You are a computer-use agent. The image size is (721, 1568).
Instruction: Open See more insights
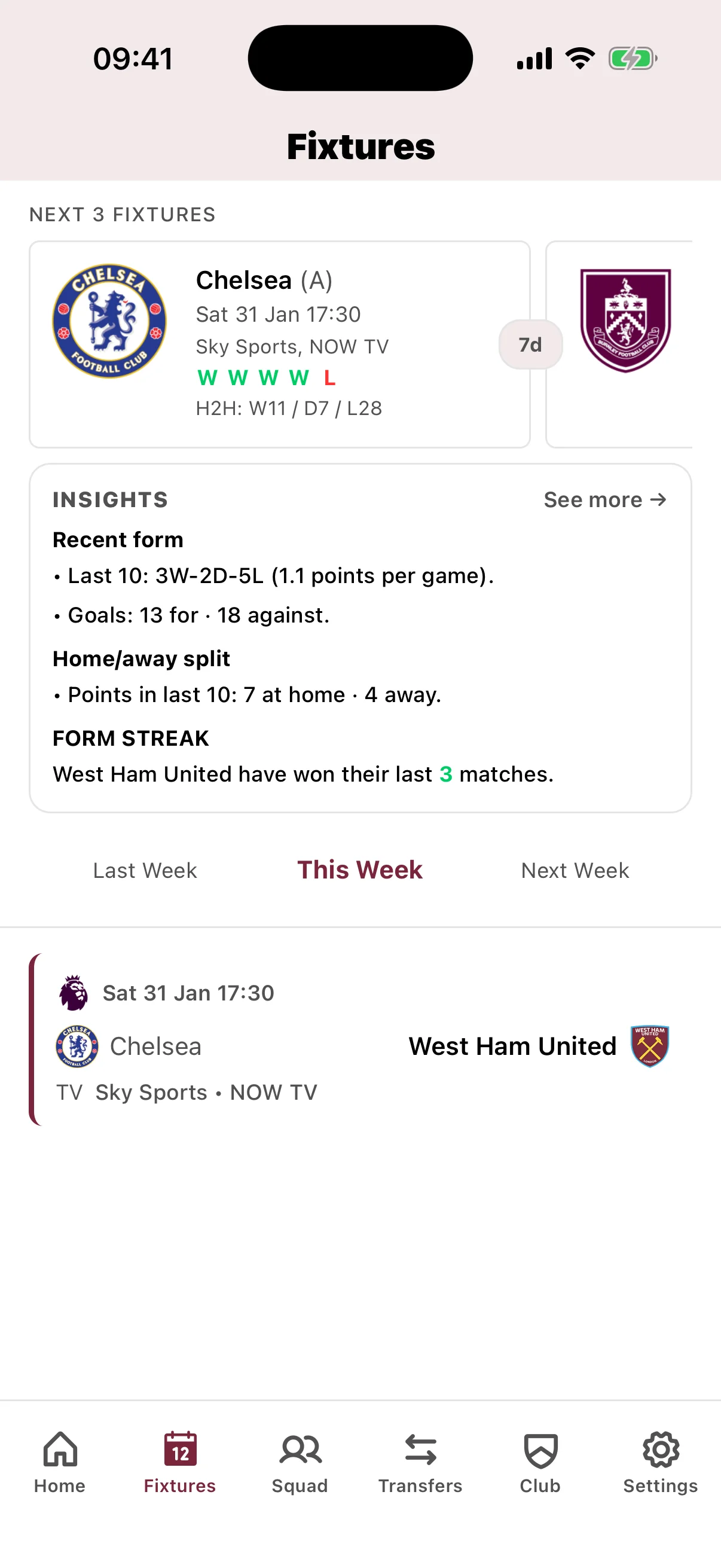(x=605, y=499)
